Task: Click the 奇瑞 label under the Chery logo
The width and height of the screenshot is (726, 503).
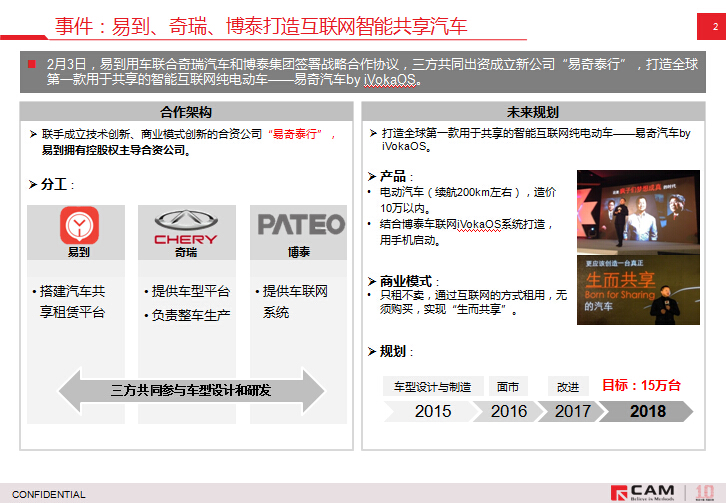Action: [186, 252]
